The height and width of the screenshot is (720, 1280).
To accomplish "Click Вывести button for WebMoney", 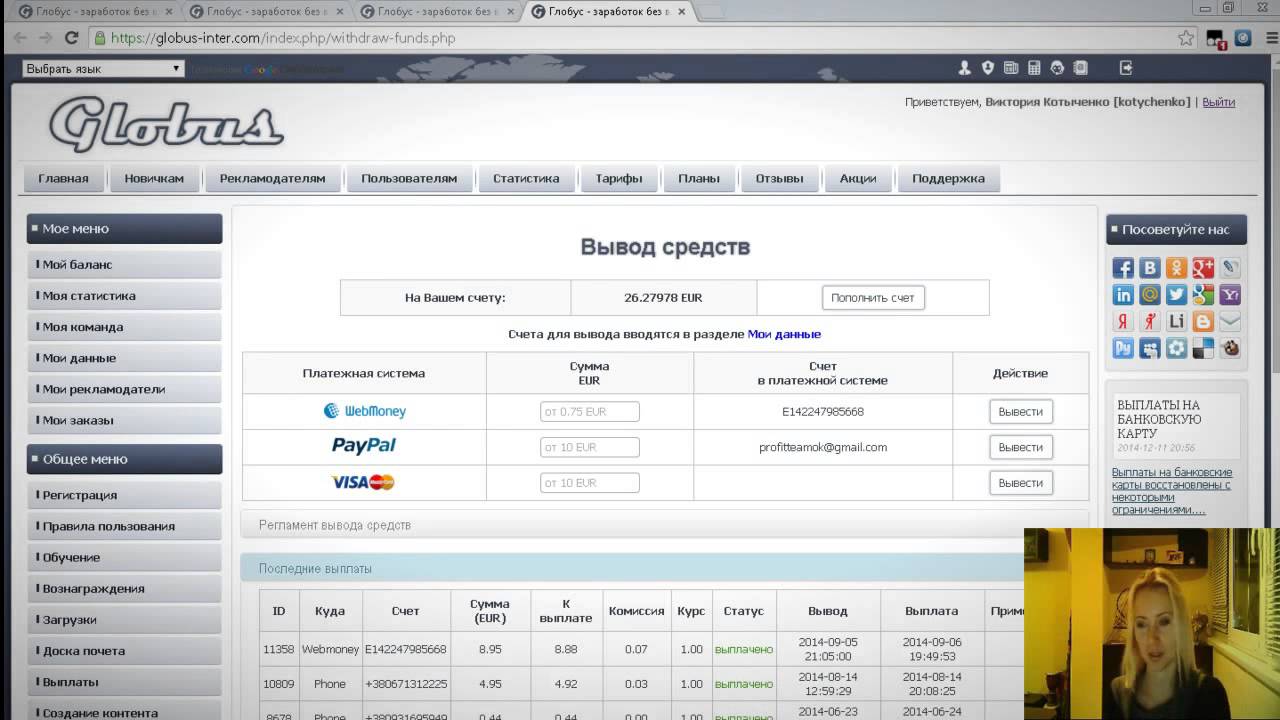I will pos(1020,411).
